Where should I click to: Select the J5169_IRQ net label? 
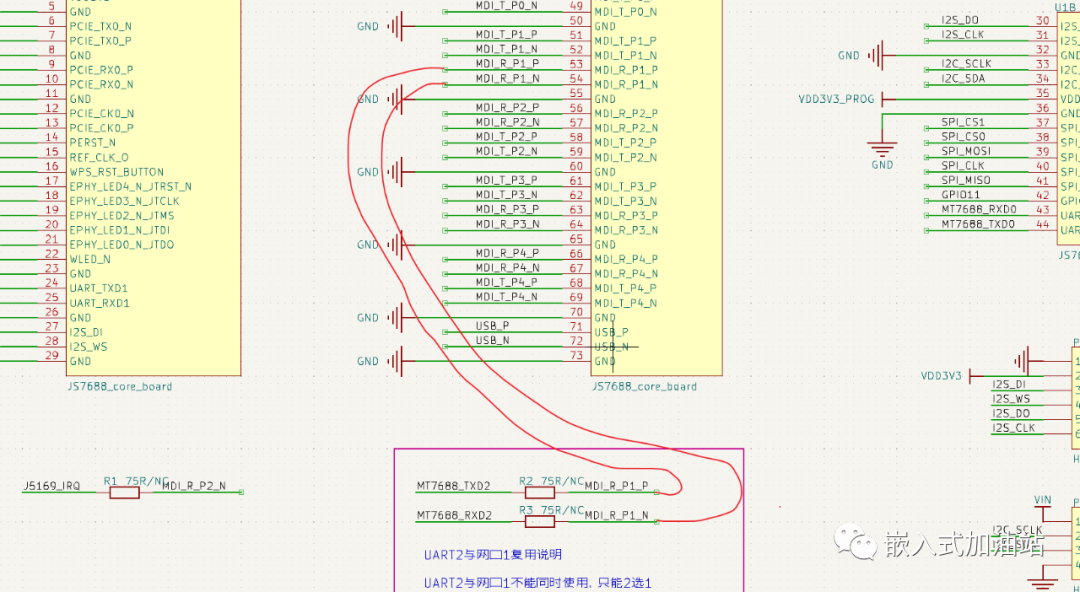51,486
